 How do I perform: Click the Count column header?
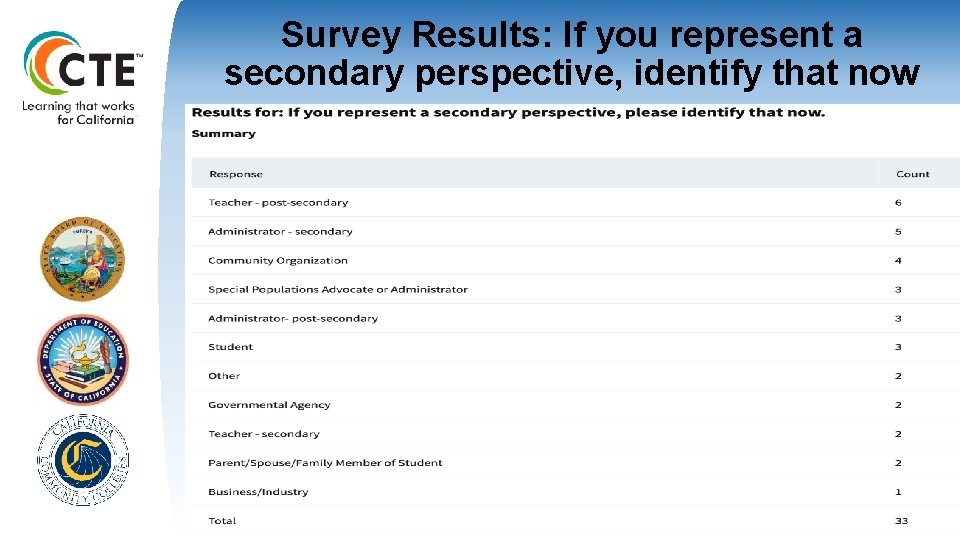[x=912, y=174]
